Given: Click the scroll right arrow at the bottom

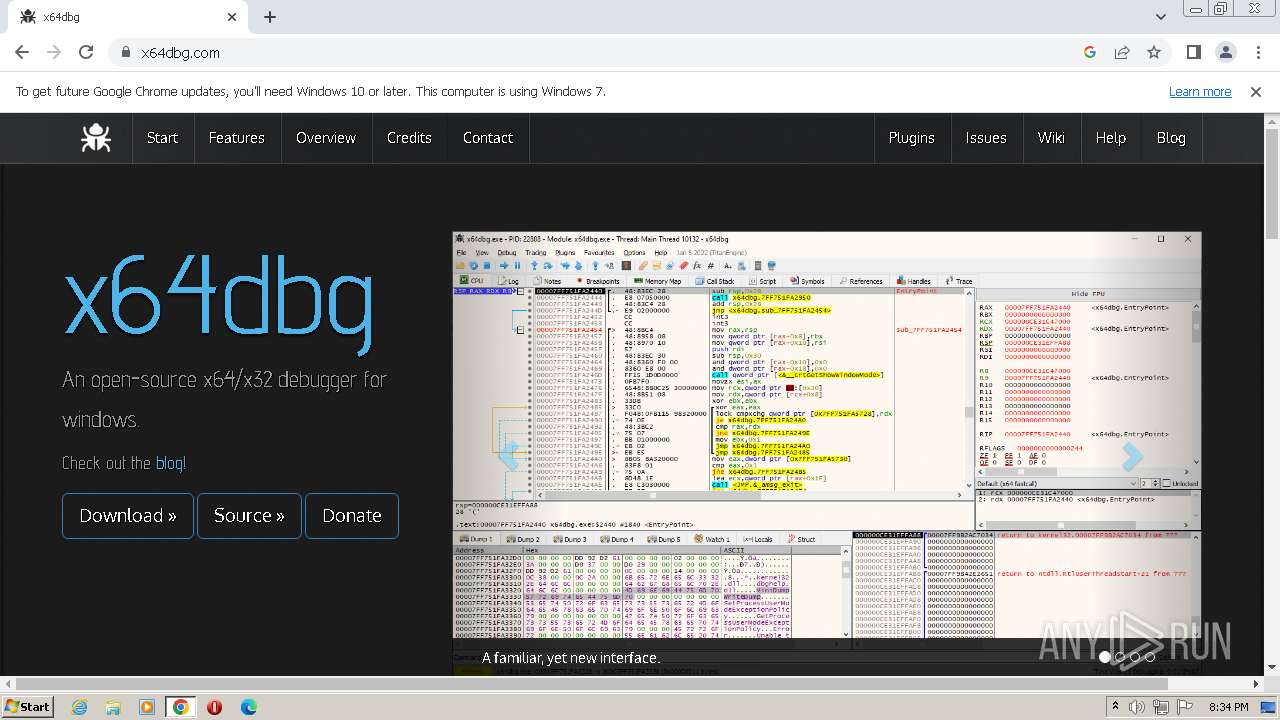Looking at the screenshot, I should click(1256, 685).
